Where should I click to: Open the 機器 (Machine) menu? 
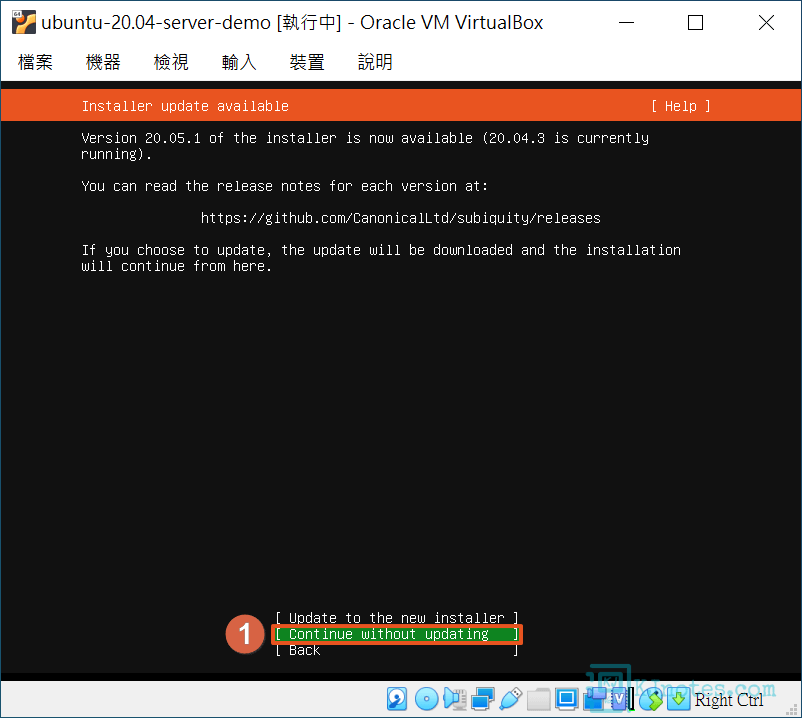tap(103, 62)
